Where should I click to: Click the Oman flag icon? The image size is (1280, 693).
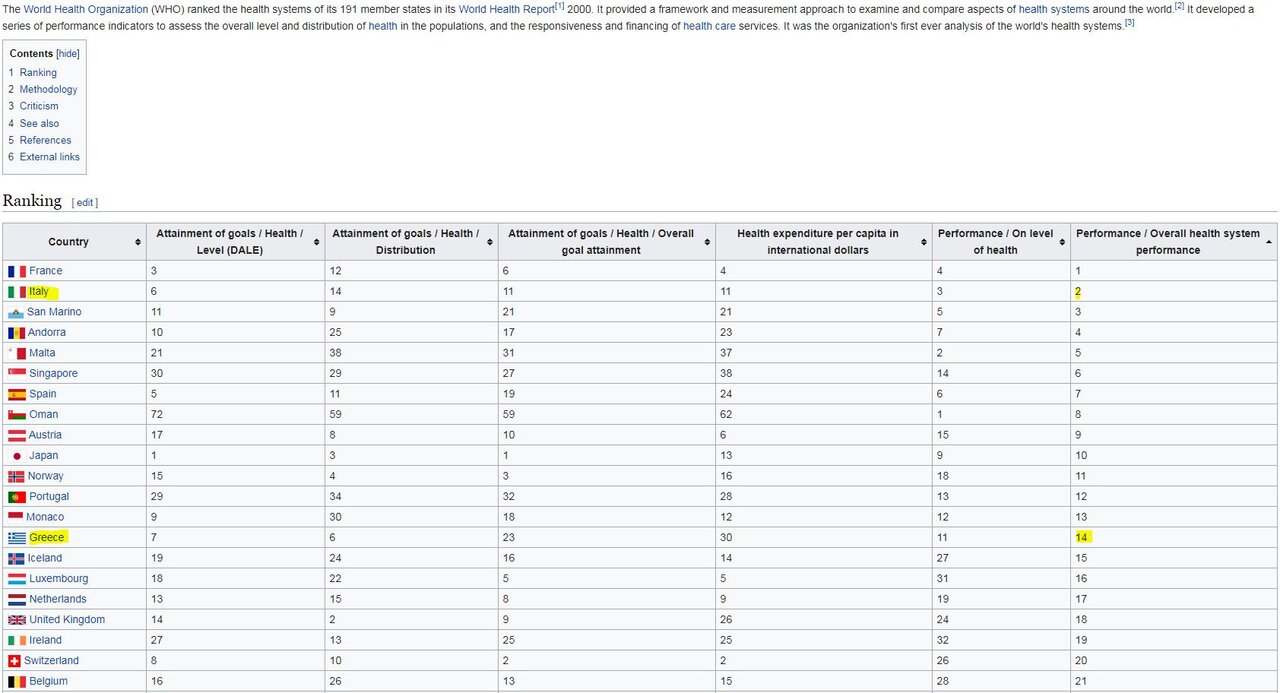pyautogui.click(x=17, y=415)
